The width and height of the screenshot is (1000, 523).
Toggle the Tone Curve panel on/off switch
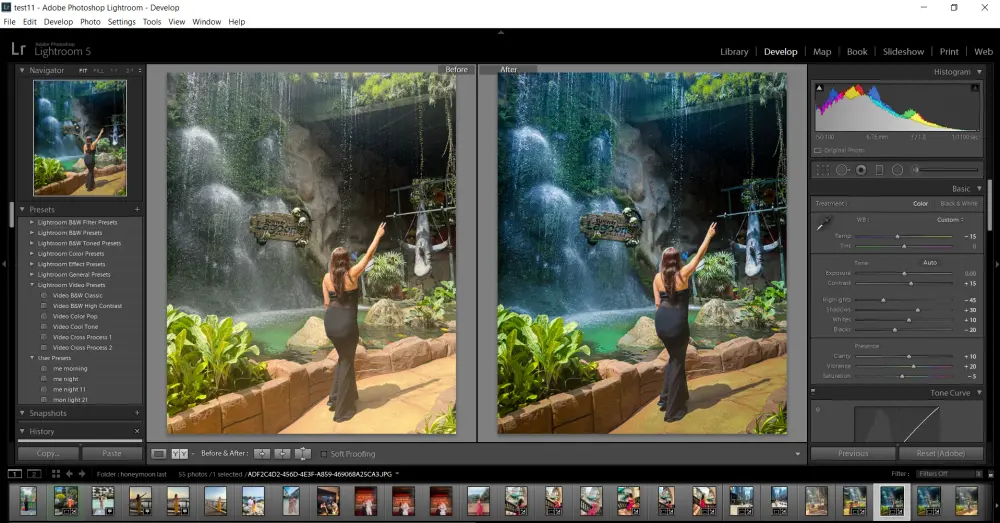coord(813,392)
